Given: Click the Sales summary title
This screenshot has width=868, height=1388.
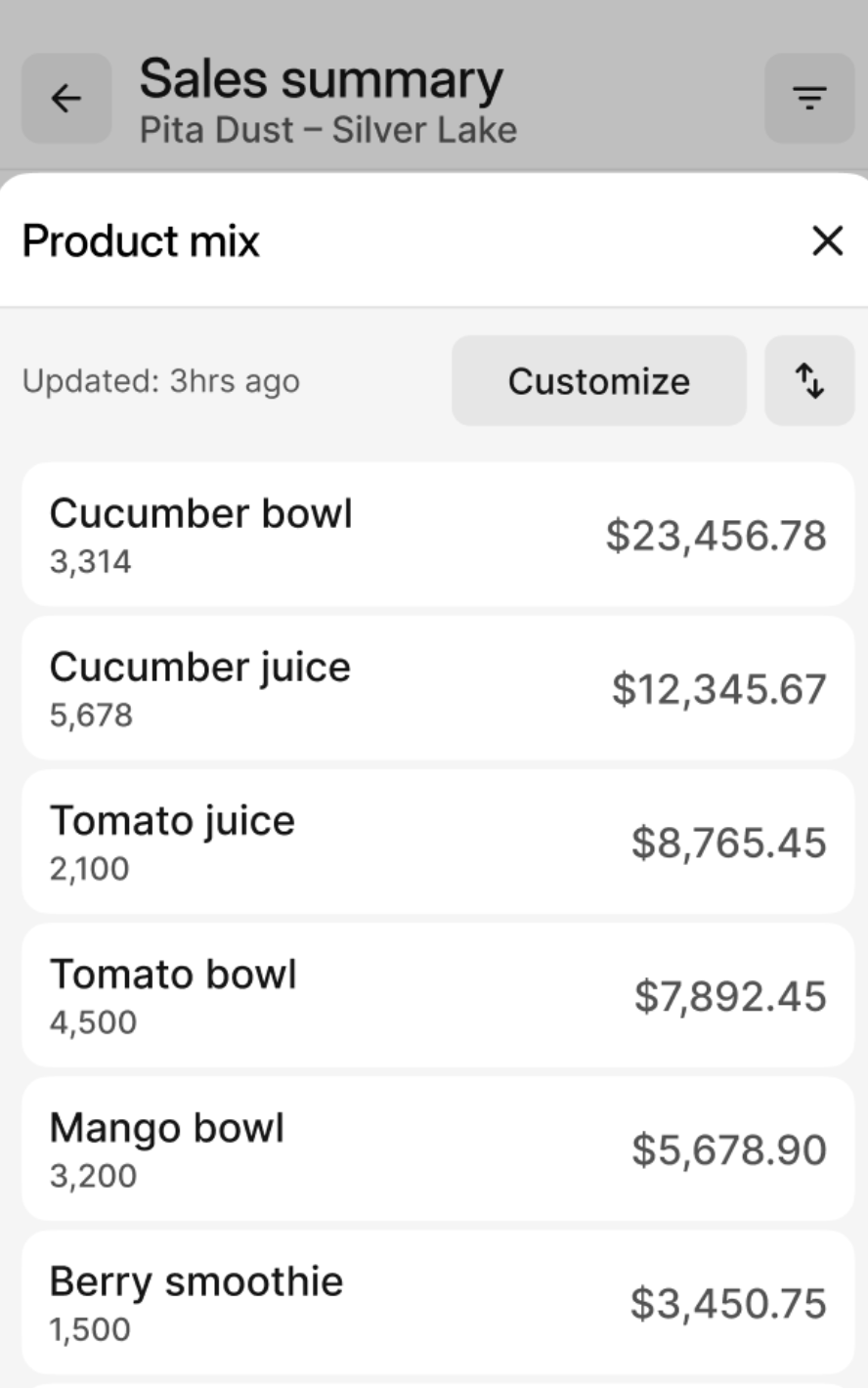Looking at the screenshot, I should [x=321, y=80].
